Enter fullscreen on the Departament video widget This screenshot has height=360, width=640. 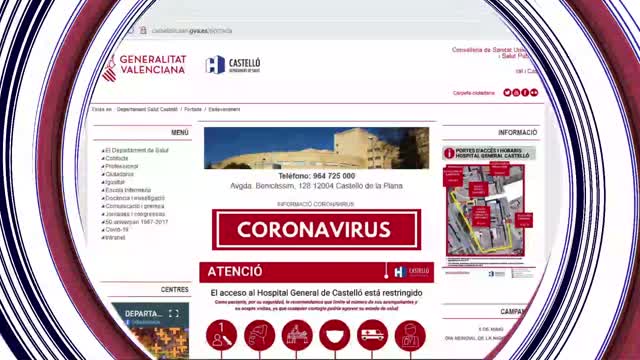click(x=174, y=313)
